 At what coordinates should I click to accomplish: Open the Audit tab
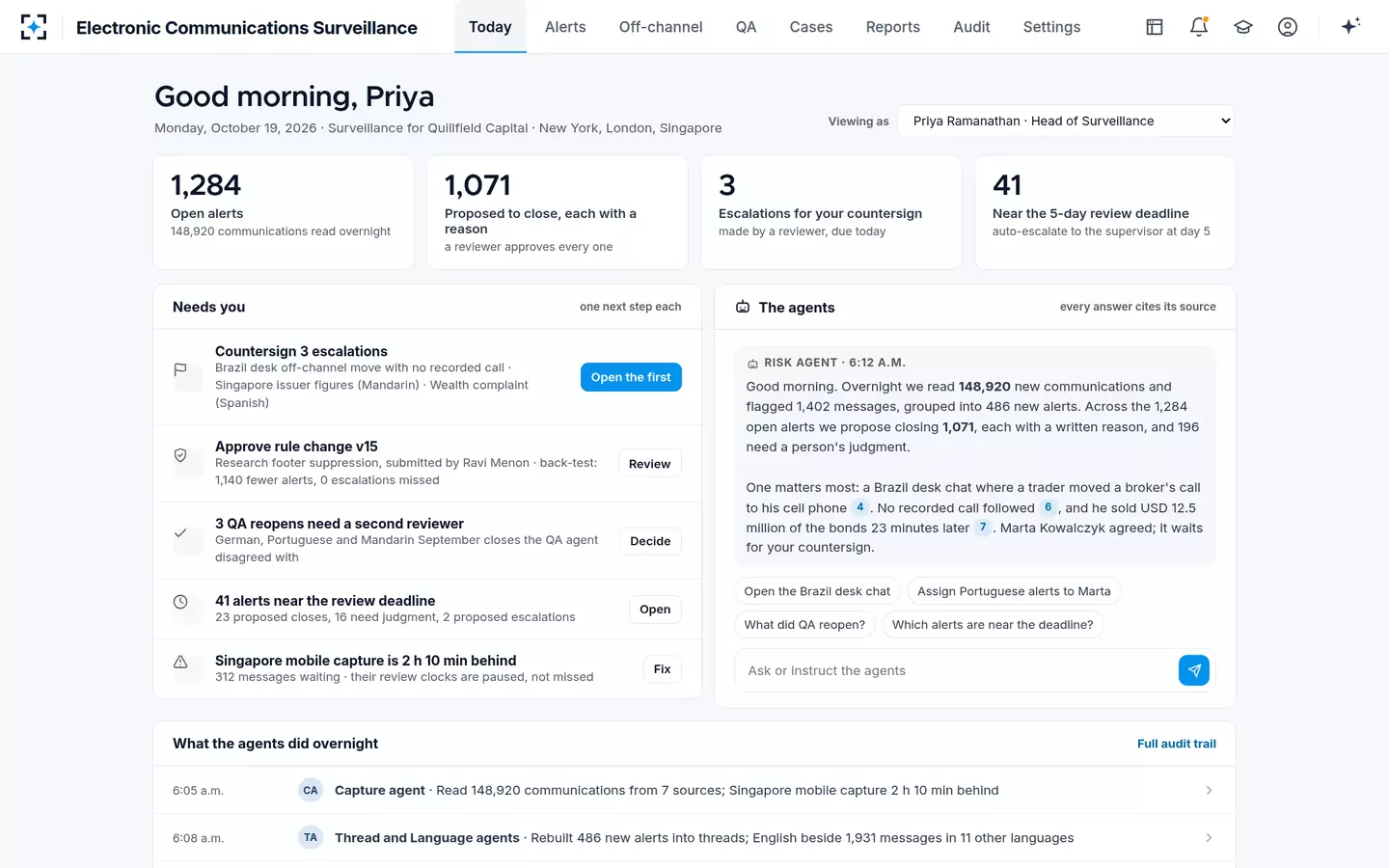[x=971, y=27]
